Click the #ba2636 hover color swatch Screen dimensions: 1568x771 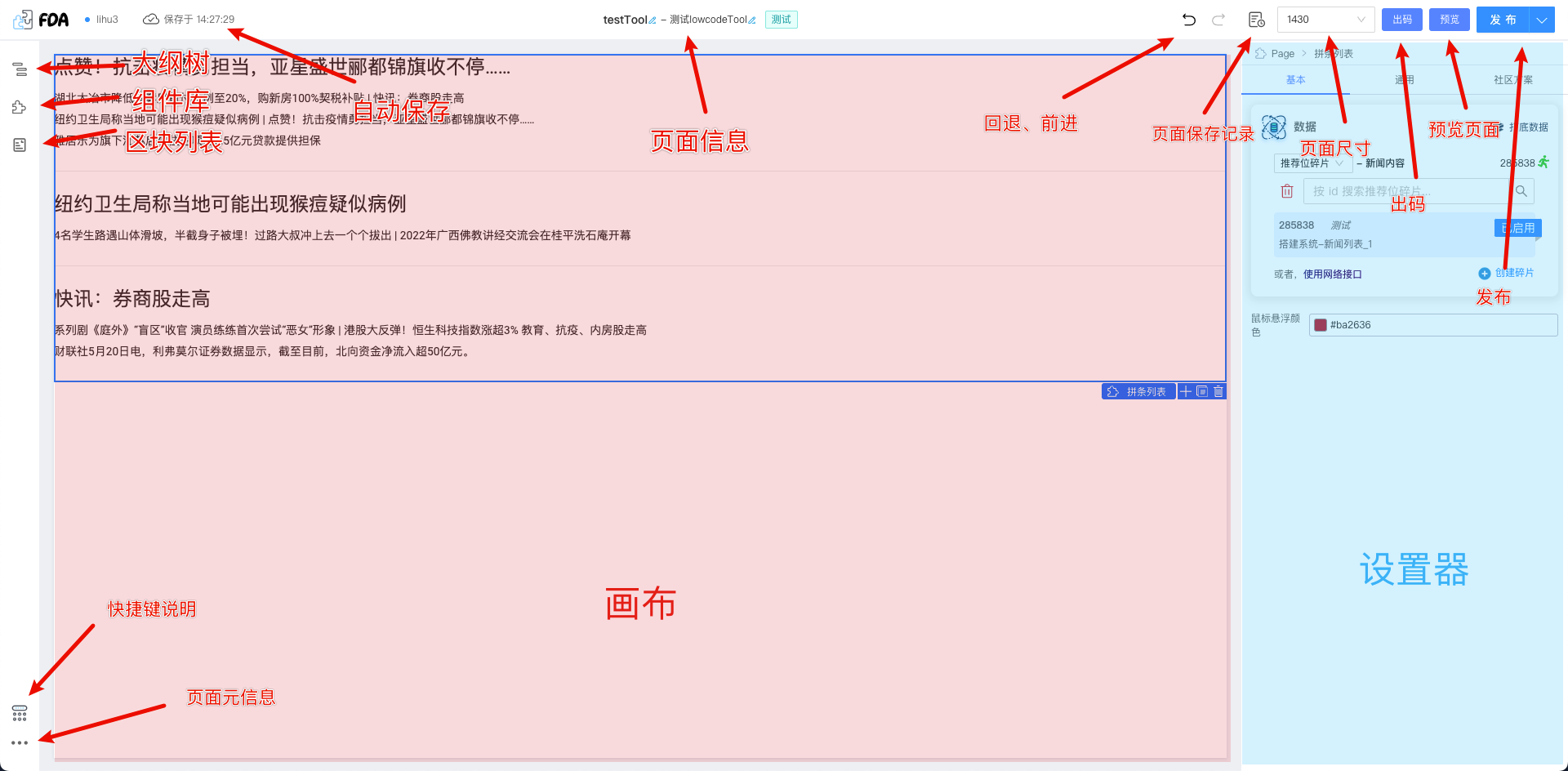(1320, 325)
